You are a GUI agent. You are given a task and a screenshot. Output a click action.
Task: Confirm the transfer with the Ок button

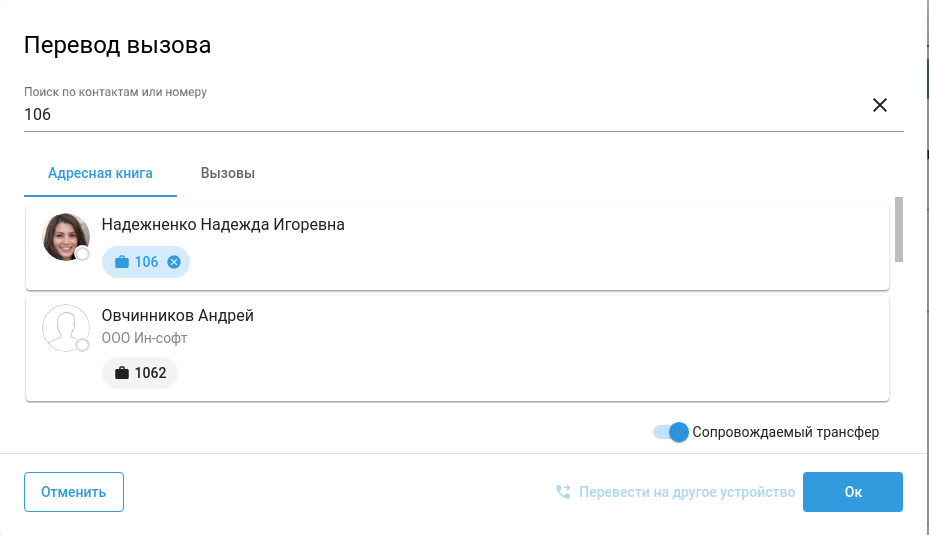(852, 492)
